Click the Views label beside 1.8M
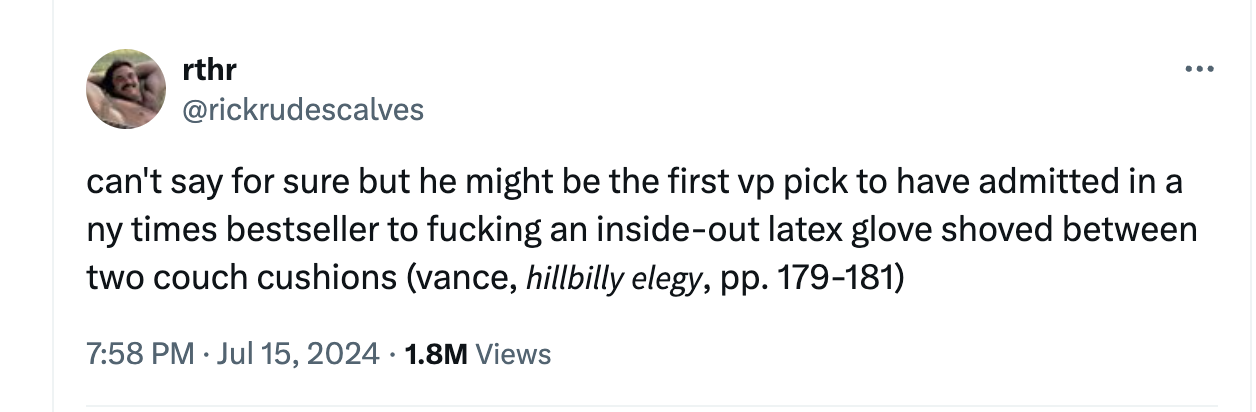The width and height of the screenshot is (1256, 412). pos(513,353)
